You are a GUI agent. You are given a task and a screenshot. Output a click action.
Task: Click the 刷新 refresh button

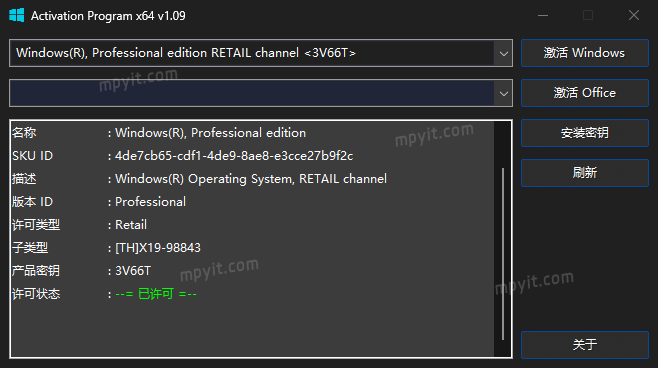pos(585,172)
